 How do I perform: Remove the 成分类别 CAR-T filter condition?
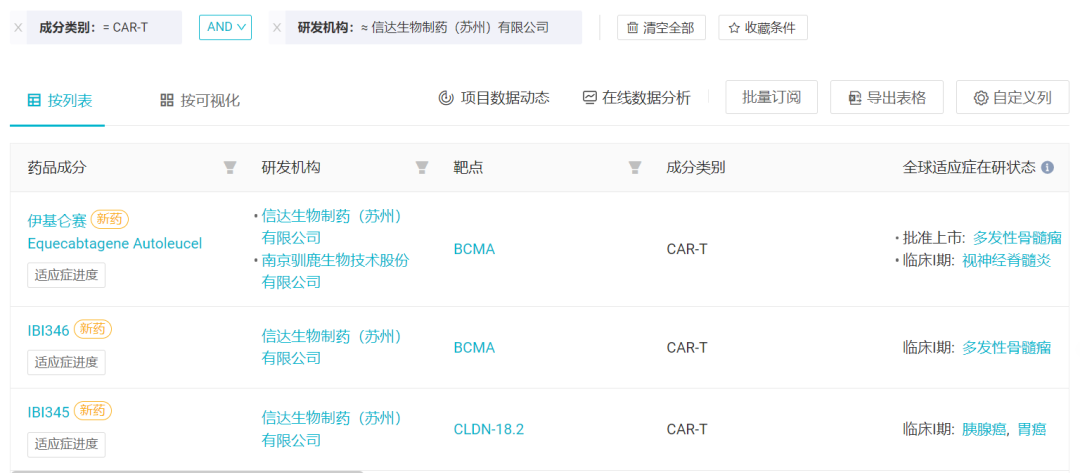pyautogui.click(x=18, y=28)
